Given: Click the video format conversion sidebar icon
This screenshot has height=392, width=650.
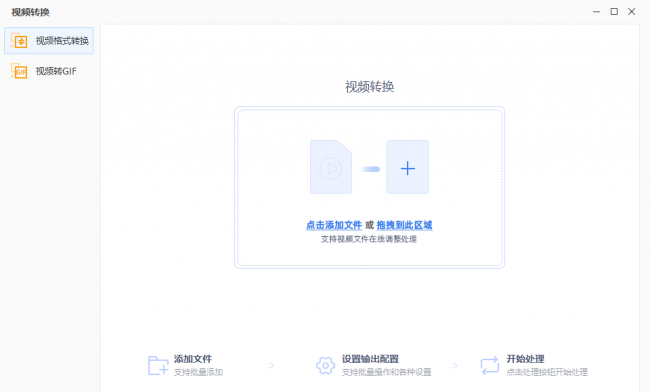Looking at the screenshot, I should point(19,41).
